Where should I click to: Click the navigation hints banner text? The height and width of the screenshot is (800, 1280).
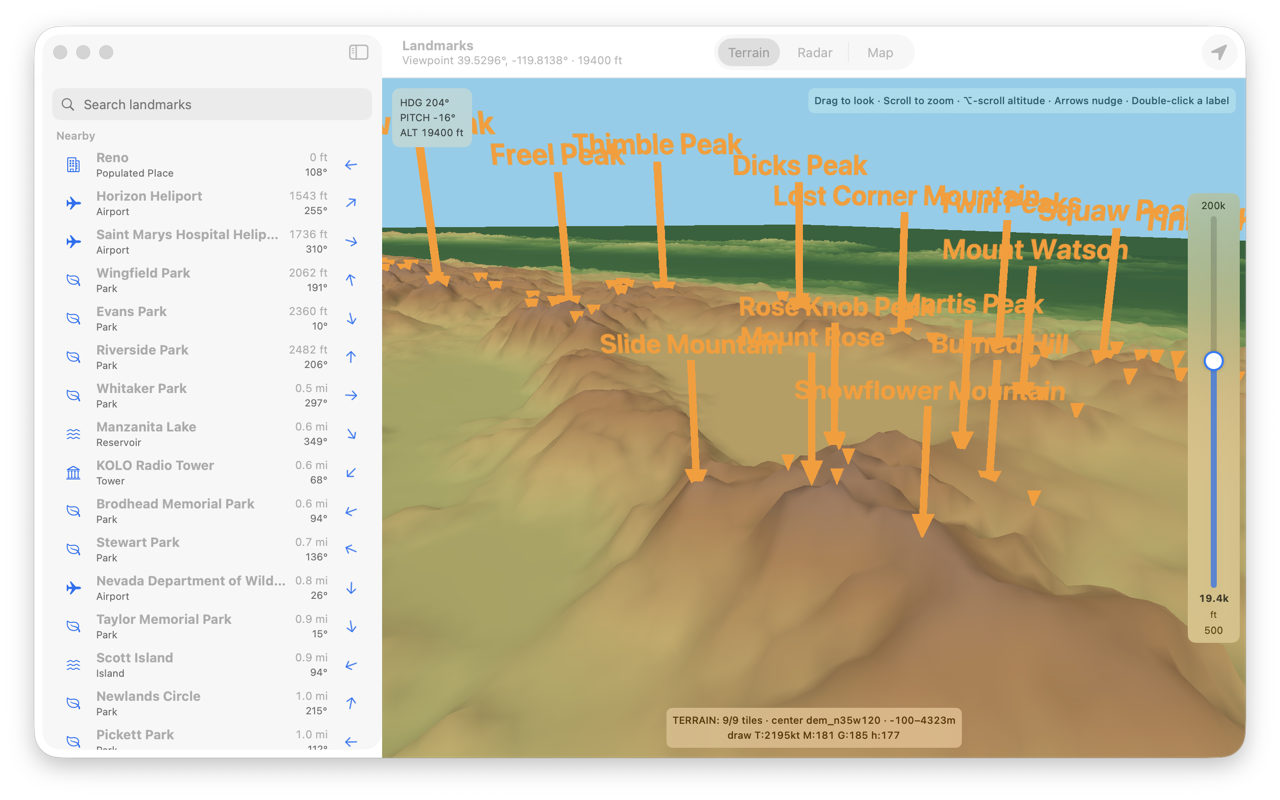1021,101
